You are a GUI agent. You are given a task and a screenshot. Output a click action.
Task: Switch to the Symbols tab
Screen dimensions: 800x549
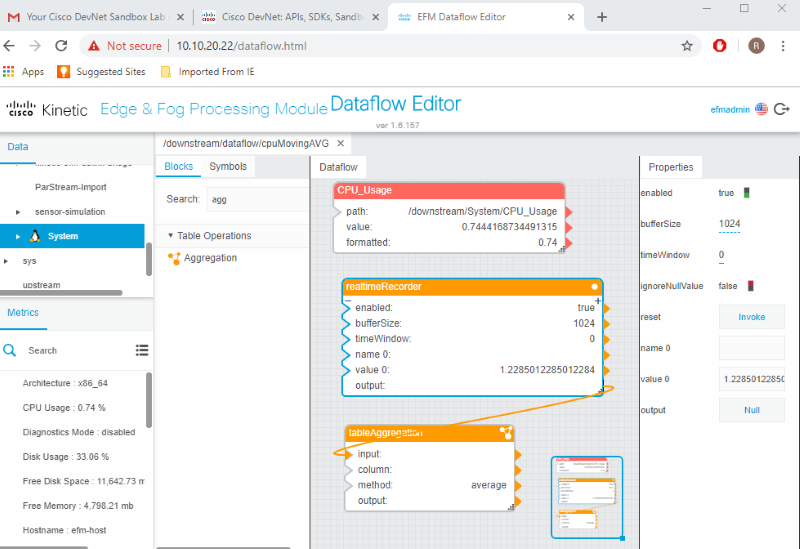point(228,166)
